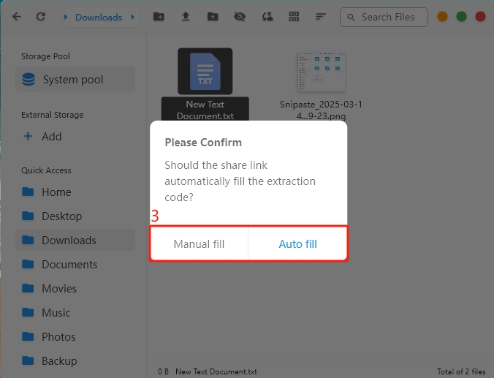The height and width of the screenshot is (378, 494).
Task: Expand the arrow after Downloads breadcrumb
Action: 133,17
